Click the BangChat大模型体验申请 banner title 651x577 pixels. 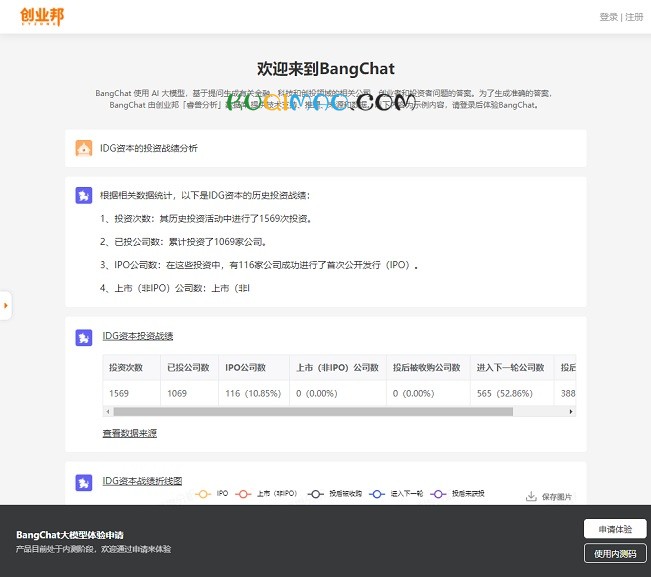coord(70,535)
